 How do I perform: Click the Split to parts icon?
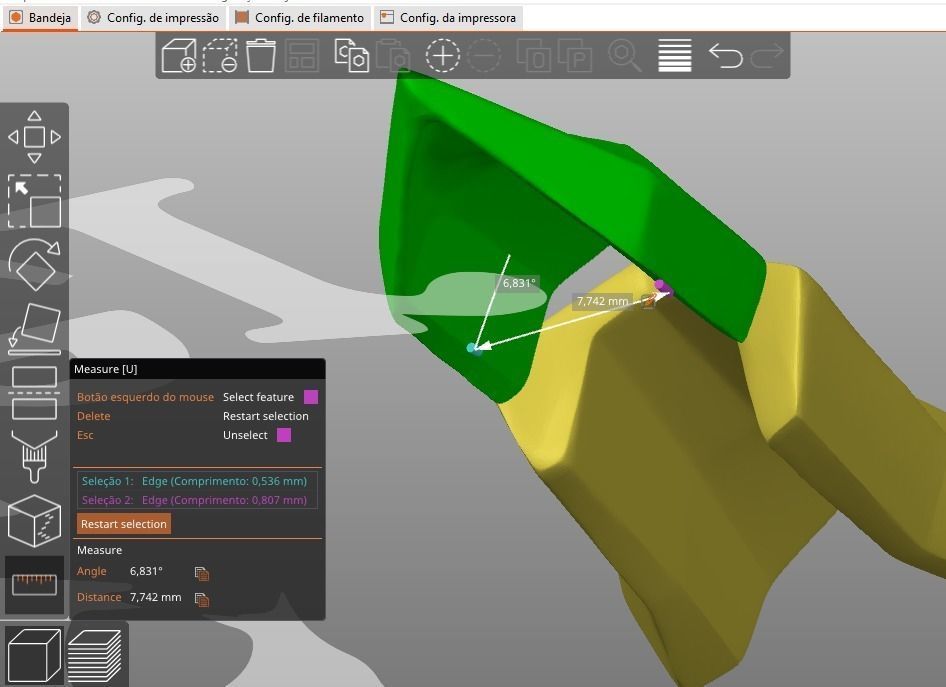[575, 55]
